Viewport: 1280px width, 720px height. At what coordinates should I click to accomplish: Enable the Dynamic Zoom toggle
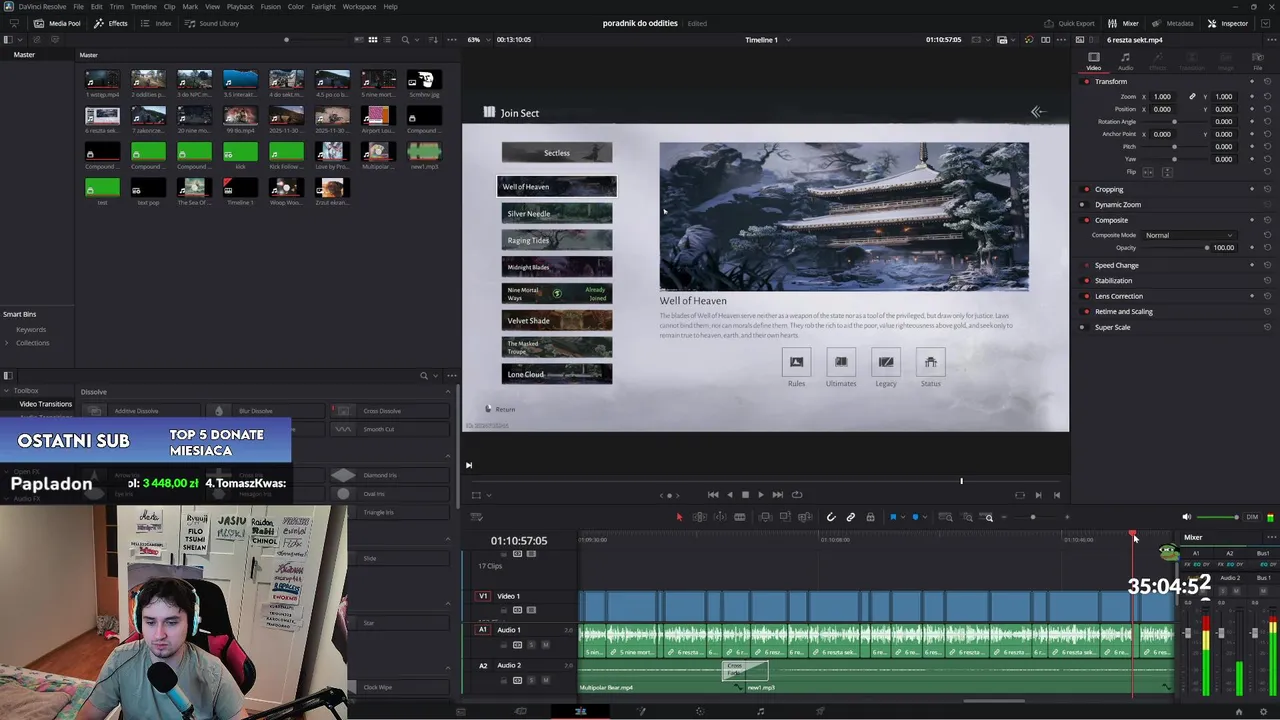[x=1084, y=204]
